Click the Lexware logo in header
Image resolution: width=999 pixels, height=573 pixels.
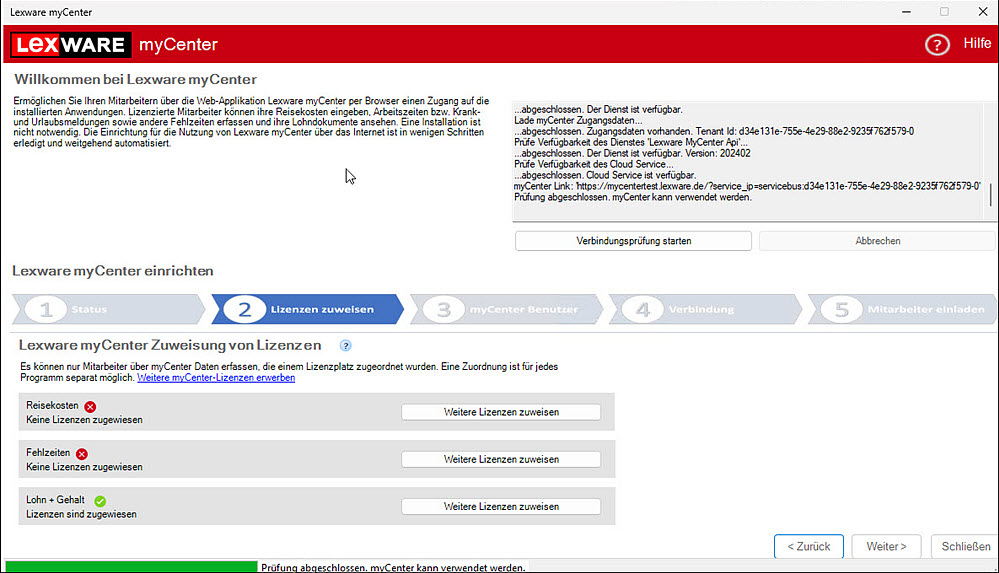(x=70, y=45)
